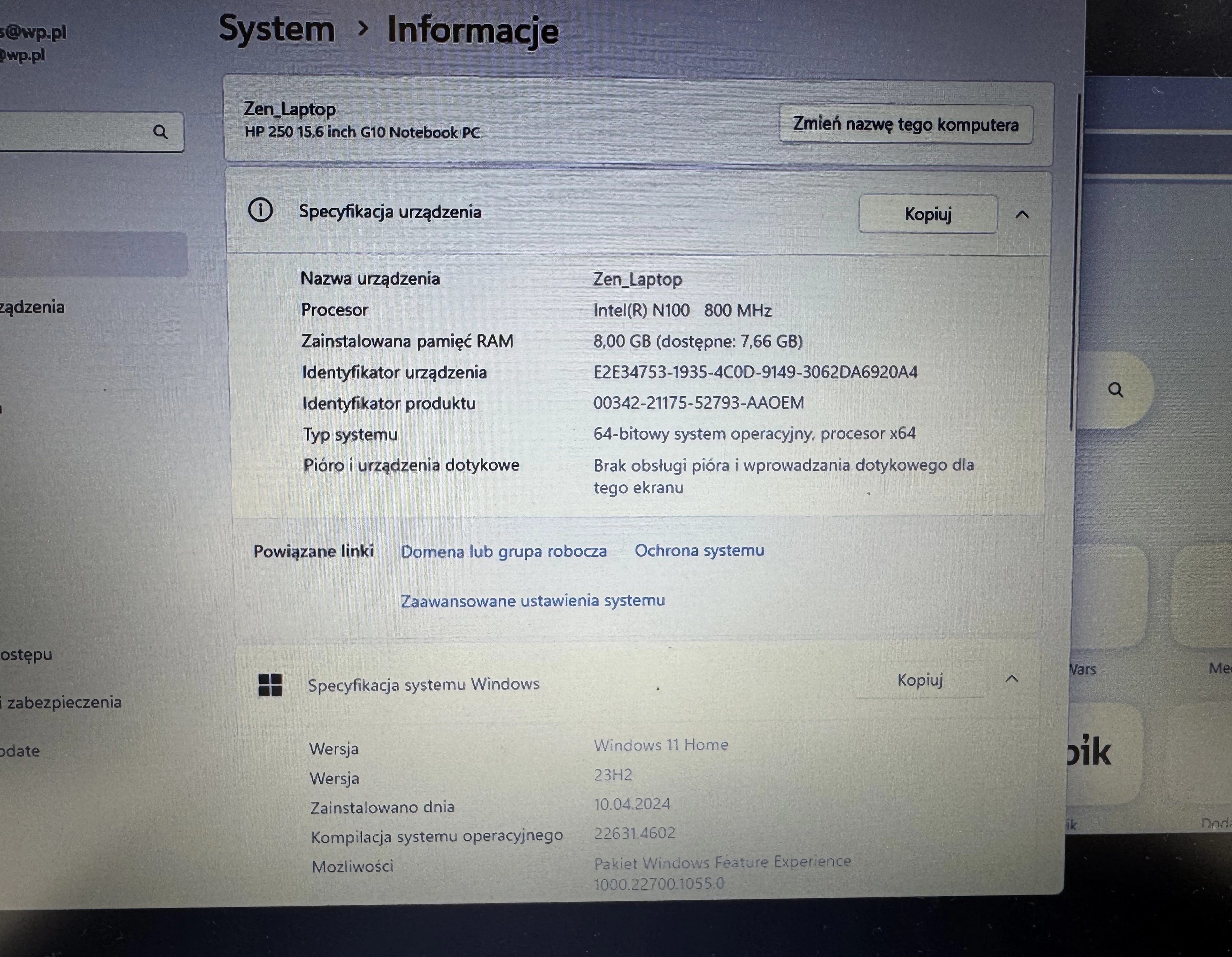Click the Powiązane linki label
This screenshot has height=957, width=1232.
(313, 551)
